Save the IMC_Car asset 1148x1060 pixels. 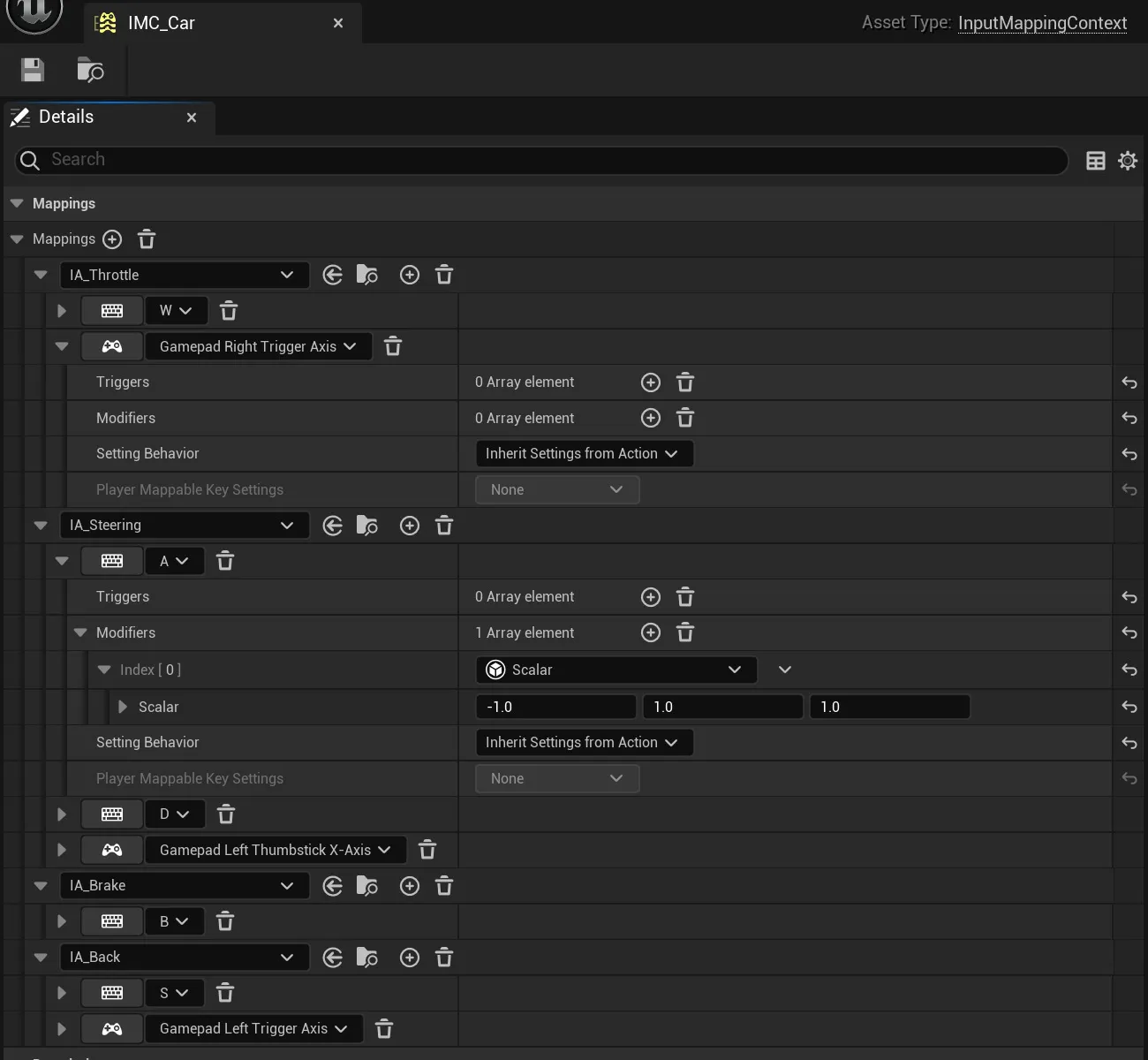[33, 70]
